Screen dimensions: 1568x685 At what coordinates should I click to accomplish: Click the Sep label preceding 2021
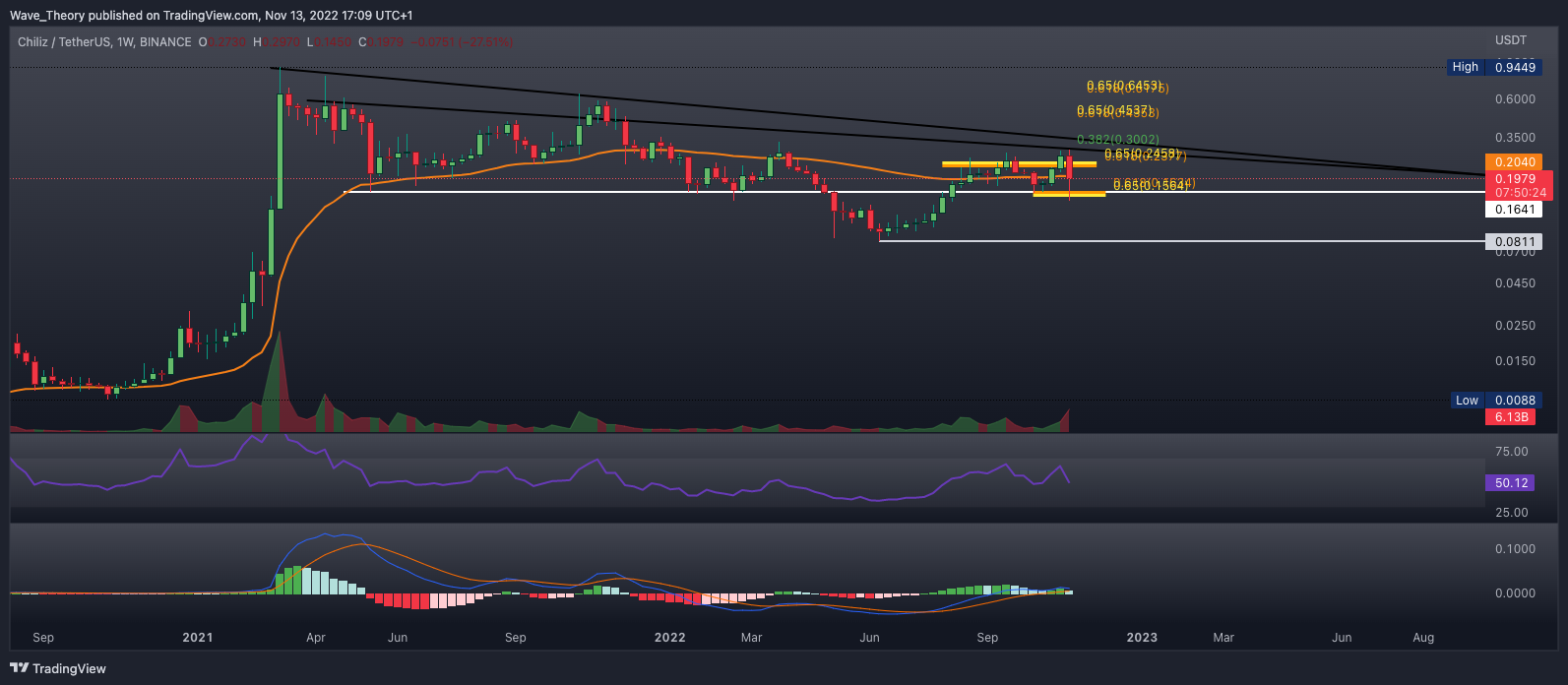point(43,638)
